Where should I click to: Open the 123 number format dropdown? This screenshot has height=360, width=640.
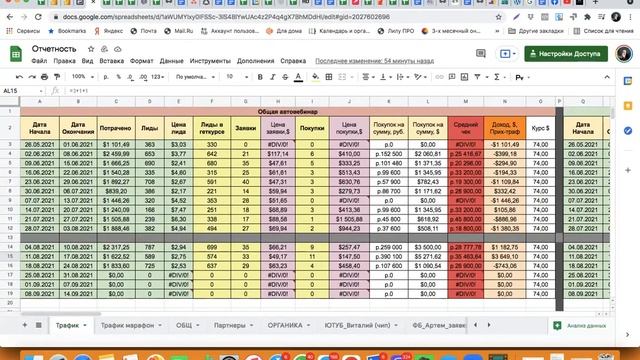tap(158, 77)
